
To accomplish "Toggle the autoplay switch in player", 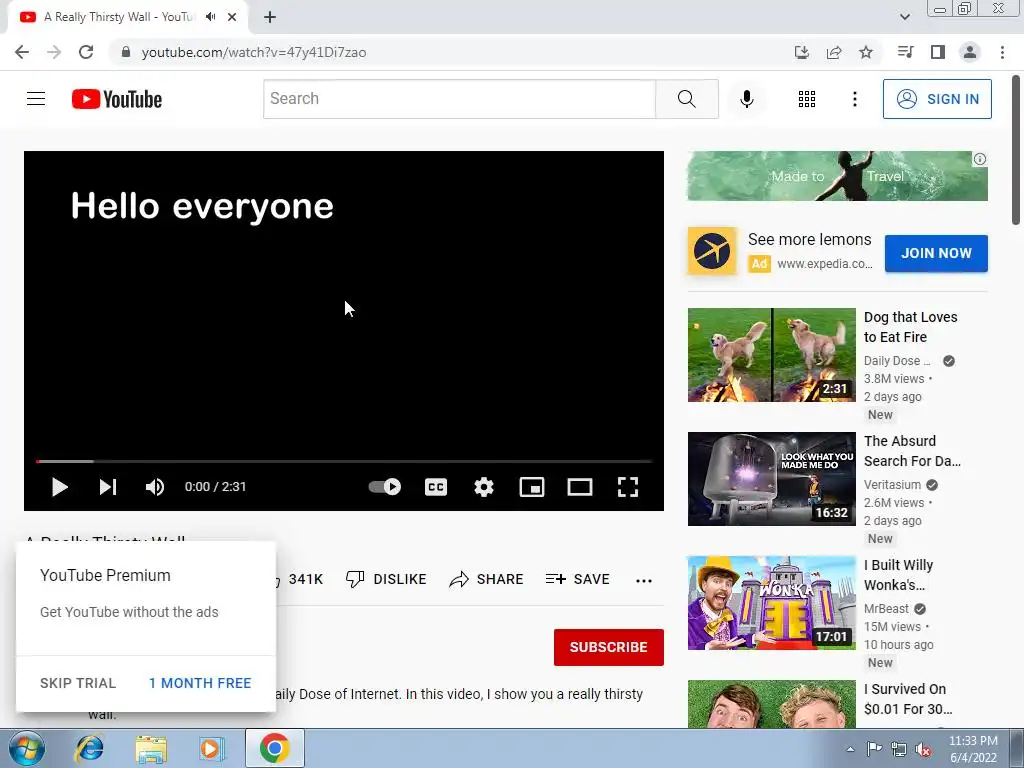I will [385, 487].
